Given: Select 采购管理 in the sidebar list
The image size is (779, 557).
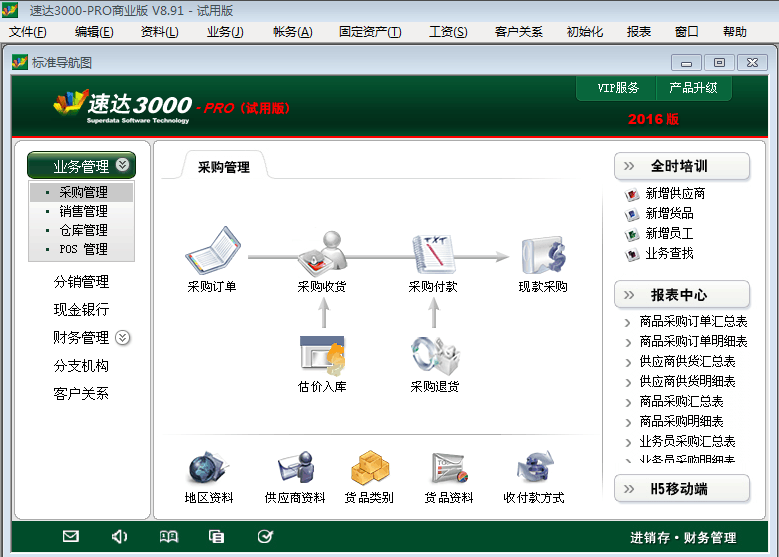Looking at the screenshot, I should click(81, 192).
